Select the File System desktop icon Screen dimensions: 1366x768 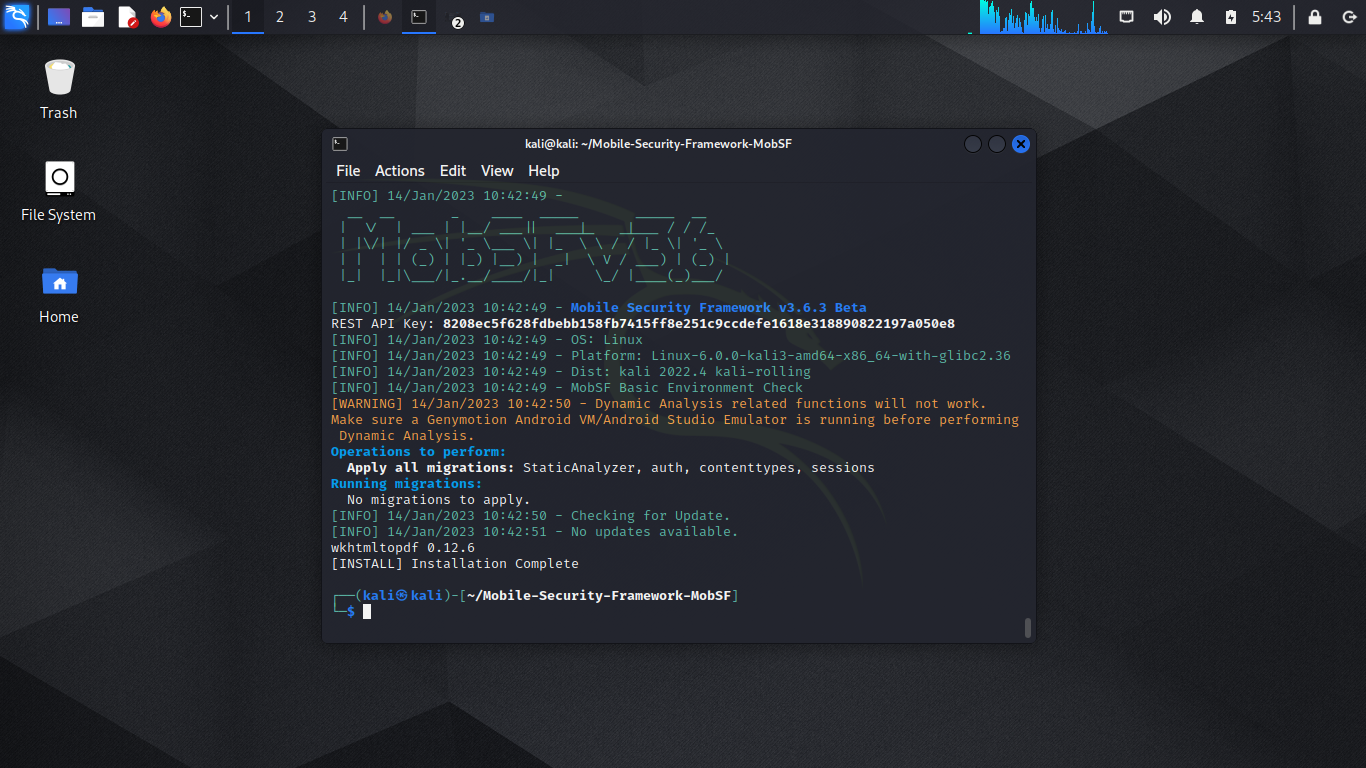(x=59, y=191)
